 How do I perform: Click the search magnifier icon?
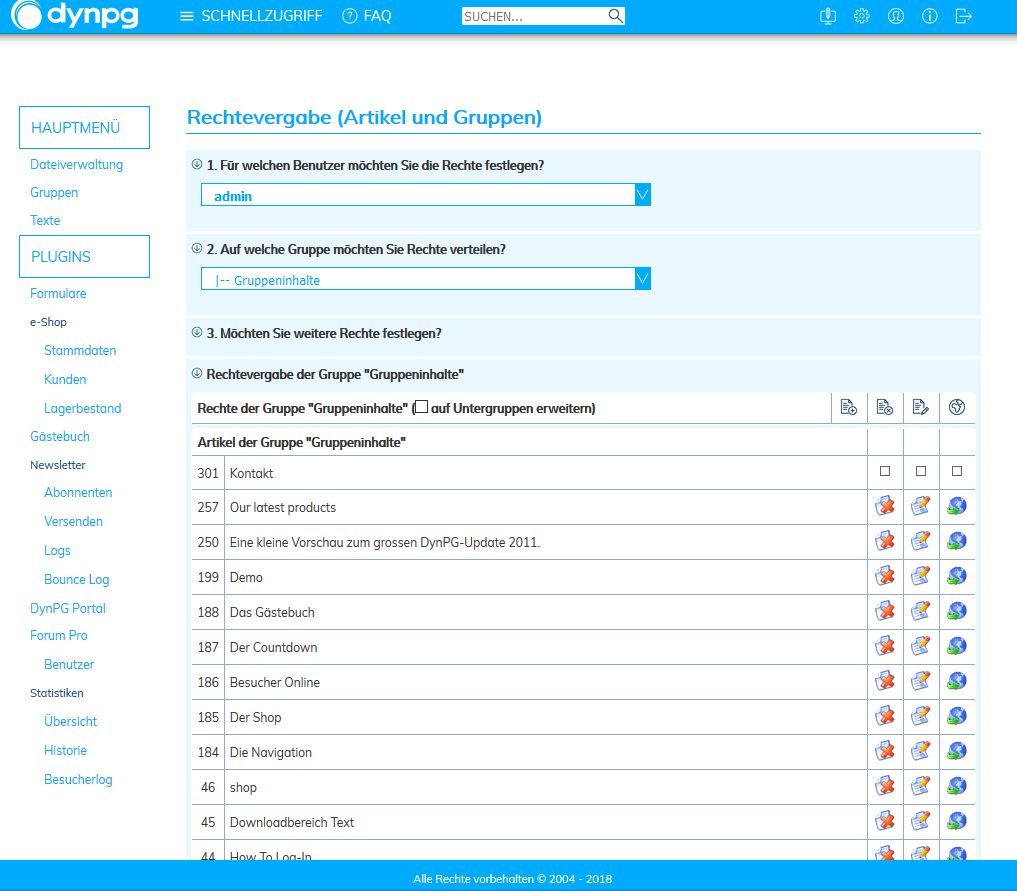(x=615, y=16)
